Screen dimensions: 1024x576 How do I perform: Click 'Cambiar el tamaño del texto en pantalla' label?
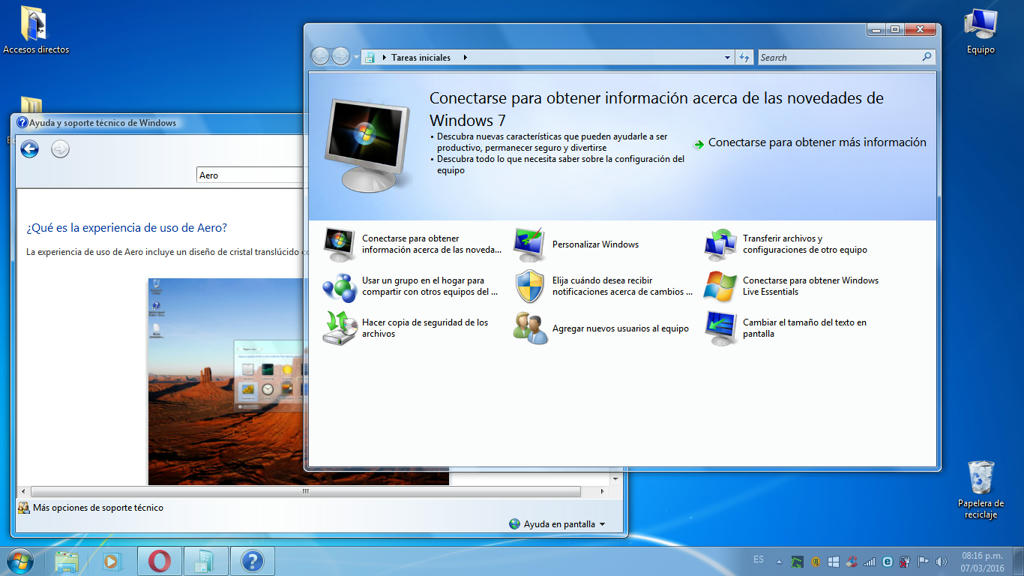click(805, 328)
